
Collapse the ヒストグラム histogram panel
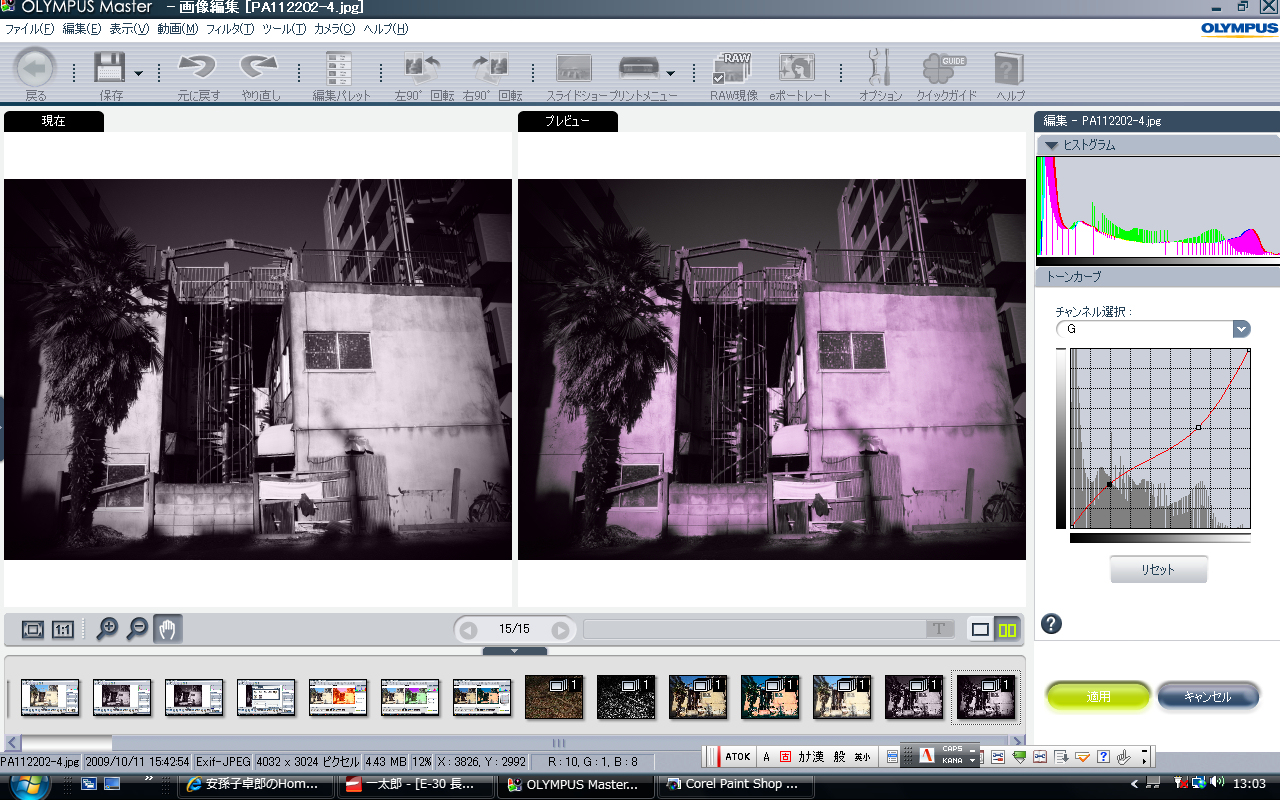1051,145
